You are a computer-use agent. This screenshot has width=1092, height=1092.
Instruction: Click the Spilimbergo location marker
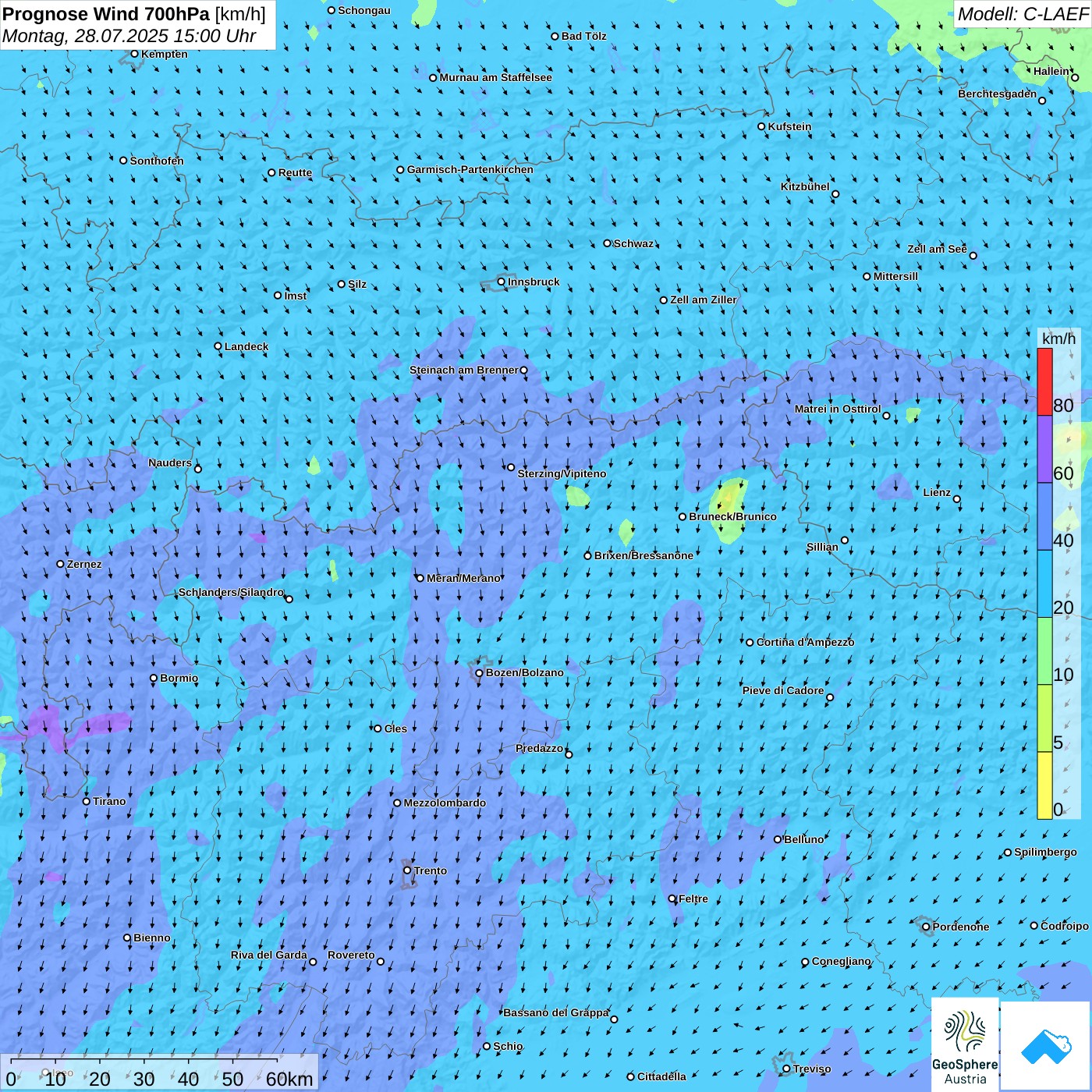1008,853
